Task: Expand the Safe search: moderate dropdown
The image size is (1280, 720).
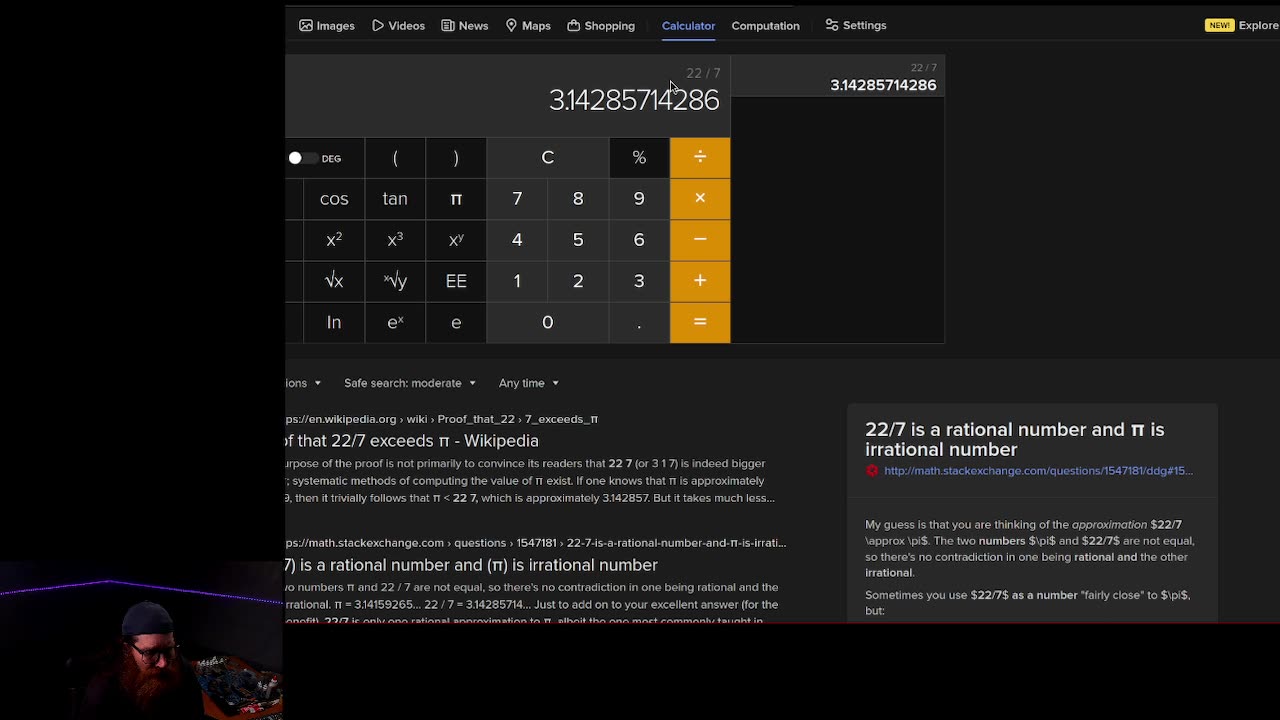Action: click(x=410, y=383)
